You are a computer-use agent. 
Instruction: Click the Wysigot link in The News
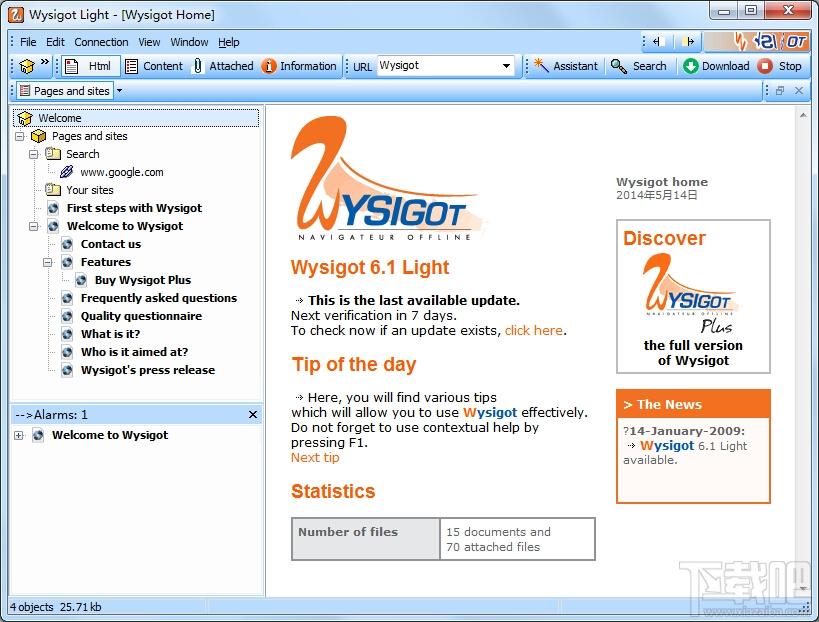pyautogui.click(x=667, y=445)
